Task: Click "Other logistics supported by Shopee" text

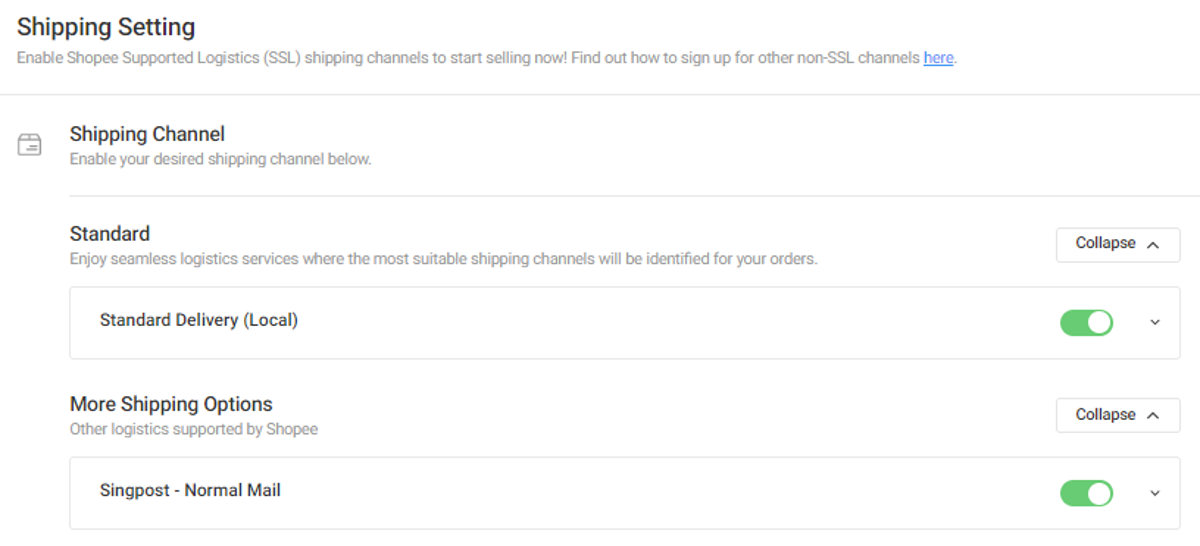Action: point(193,429)
